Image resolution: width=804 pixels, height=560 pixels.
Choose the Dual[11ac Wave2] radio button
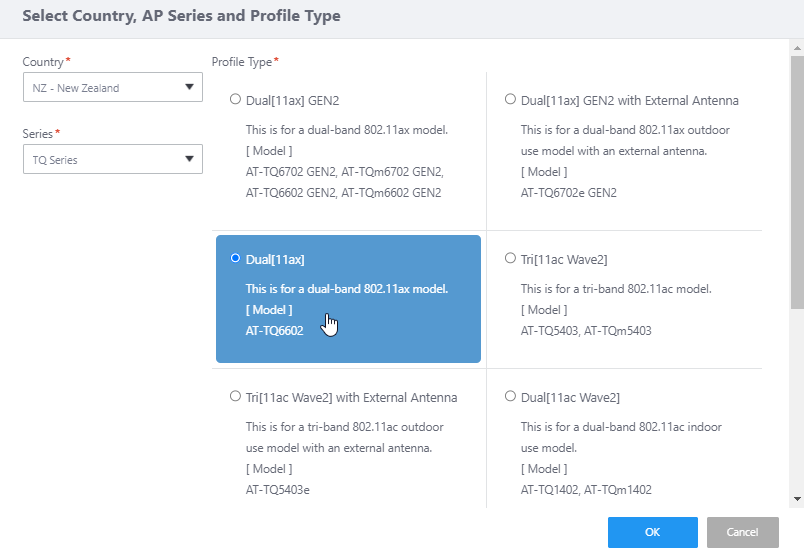510,397
